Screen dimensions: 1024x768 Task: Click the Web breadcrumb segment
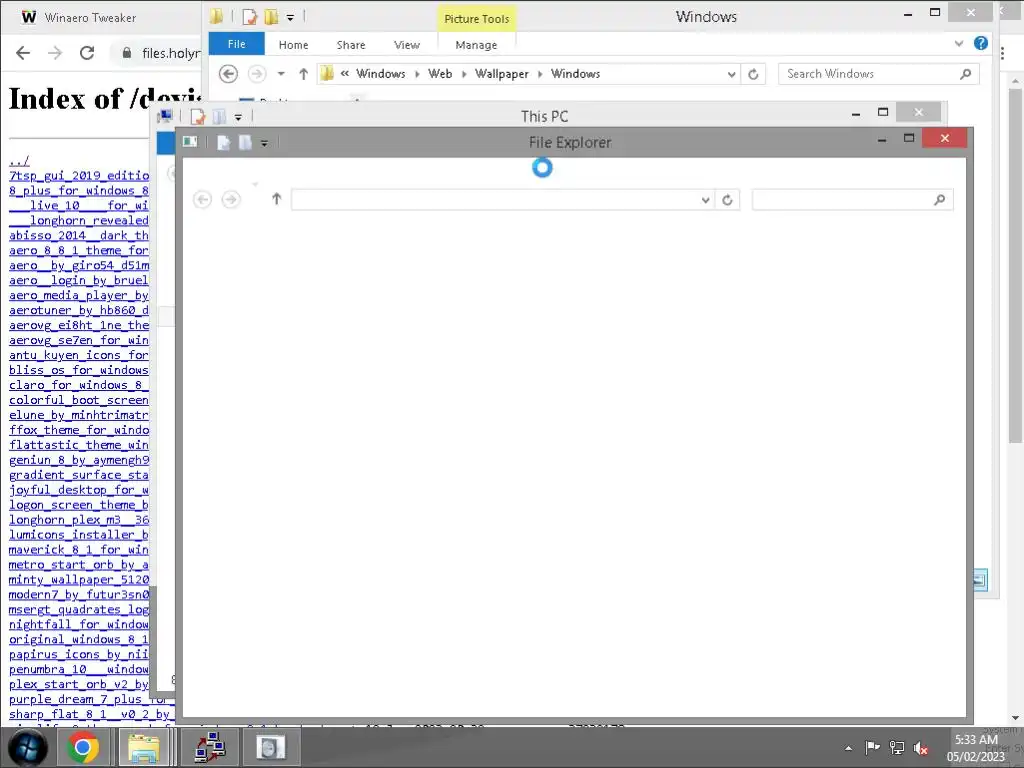(x=440, y=74)
